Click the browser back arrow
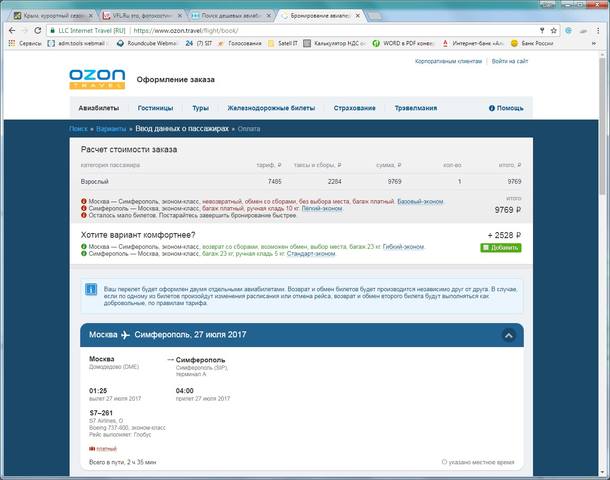Image resolution: width=610 pixels, height=480 pixels. coord(12,30)
